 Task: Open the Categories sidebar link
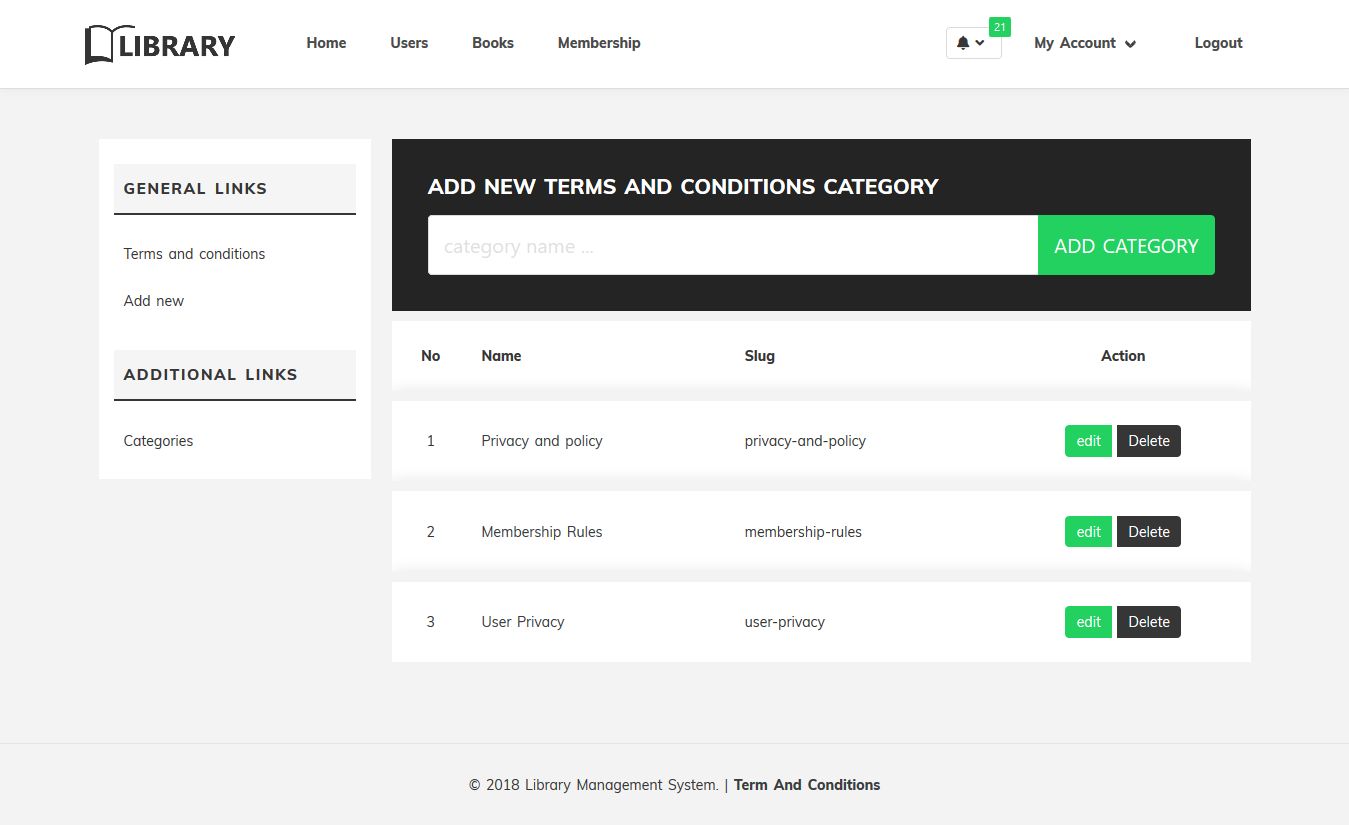(158, 441)
